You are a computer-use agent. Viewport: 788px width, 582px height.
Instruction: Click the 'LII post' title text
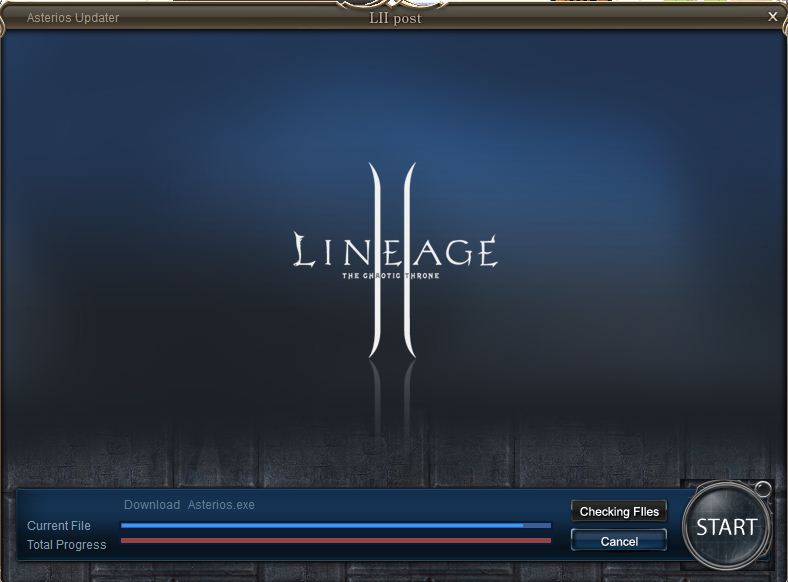395,18
